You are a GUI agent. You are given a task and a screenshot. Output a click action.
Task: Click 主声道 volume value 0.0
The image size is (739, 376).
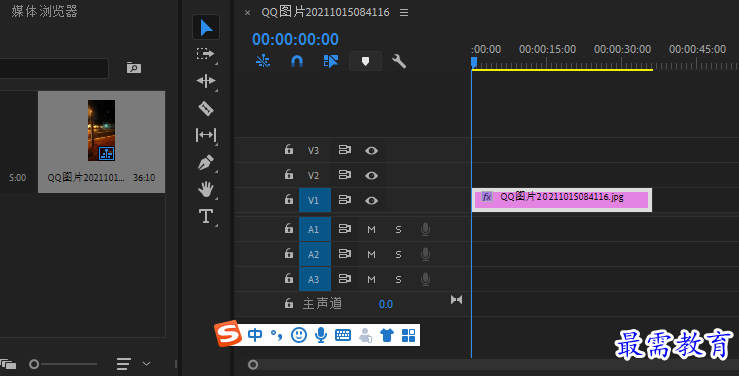(386, 304)
